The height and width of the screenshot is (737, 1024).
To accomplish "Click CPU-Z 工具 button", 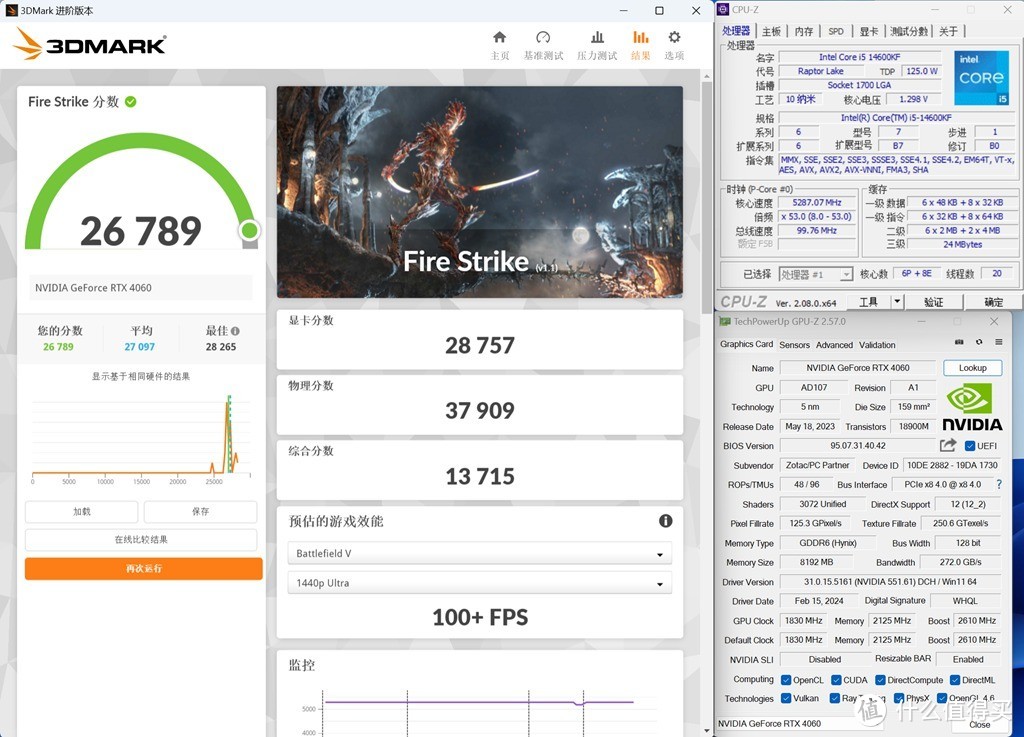I will click(869, 302).
